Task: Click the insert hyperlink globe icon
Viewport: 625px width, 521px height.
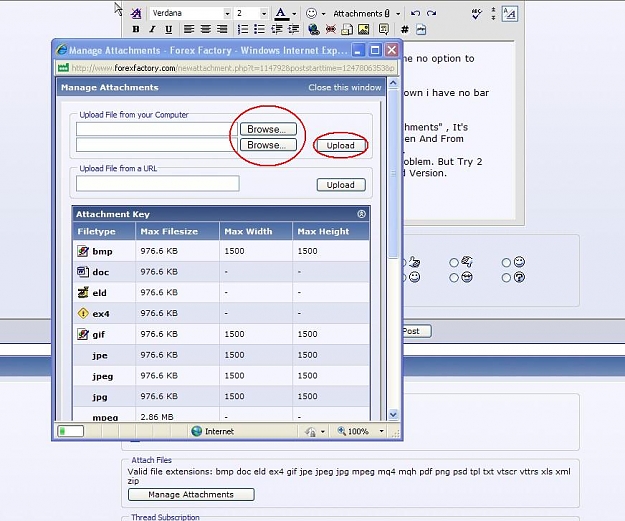Action: tap(314, 29)
